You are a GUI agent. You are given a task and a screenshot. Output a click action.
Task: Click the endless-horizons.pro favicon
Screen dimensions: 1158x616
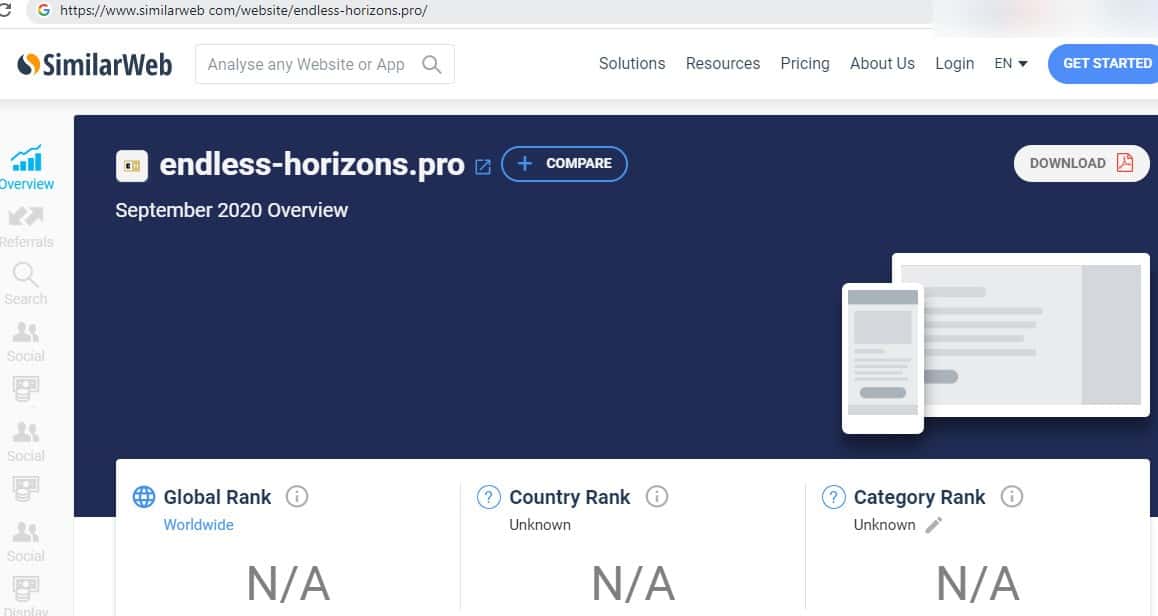(131, 165)
